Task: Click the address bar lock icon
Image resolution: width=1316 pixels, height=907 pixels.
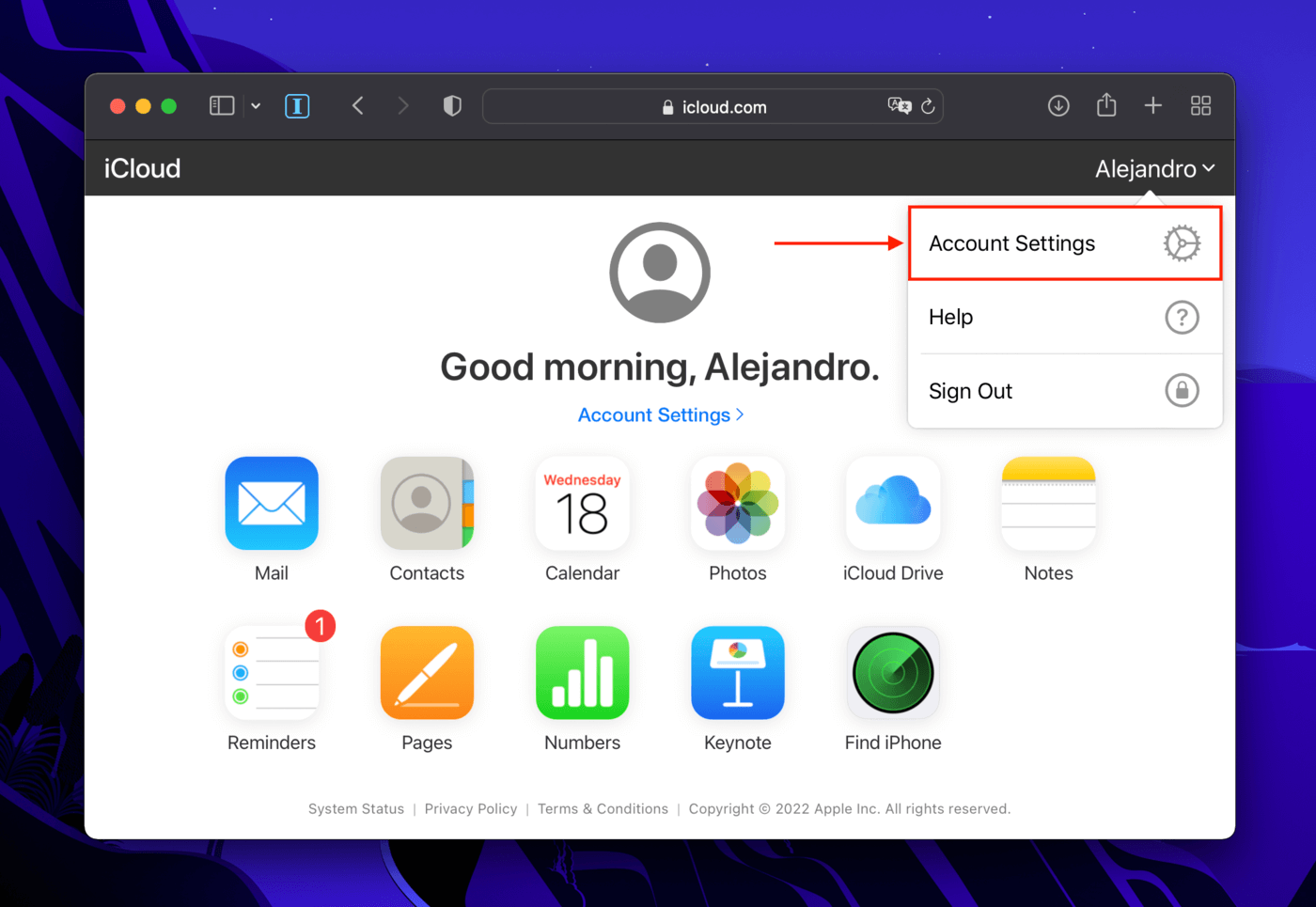Action: (667, 107)
